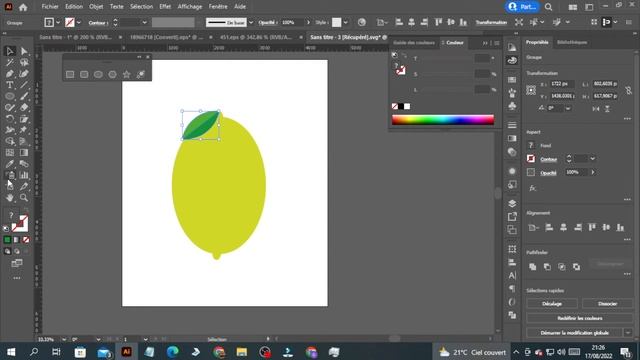This screenshot has width=640, height=360.
Task: Open the search icon in the title bar
Action: click(549, 7)
